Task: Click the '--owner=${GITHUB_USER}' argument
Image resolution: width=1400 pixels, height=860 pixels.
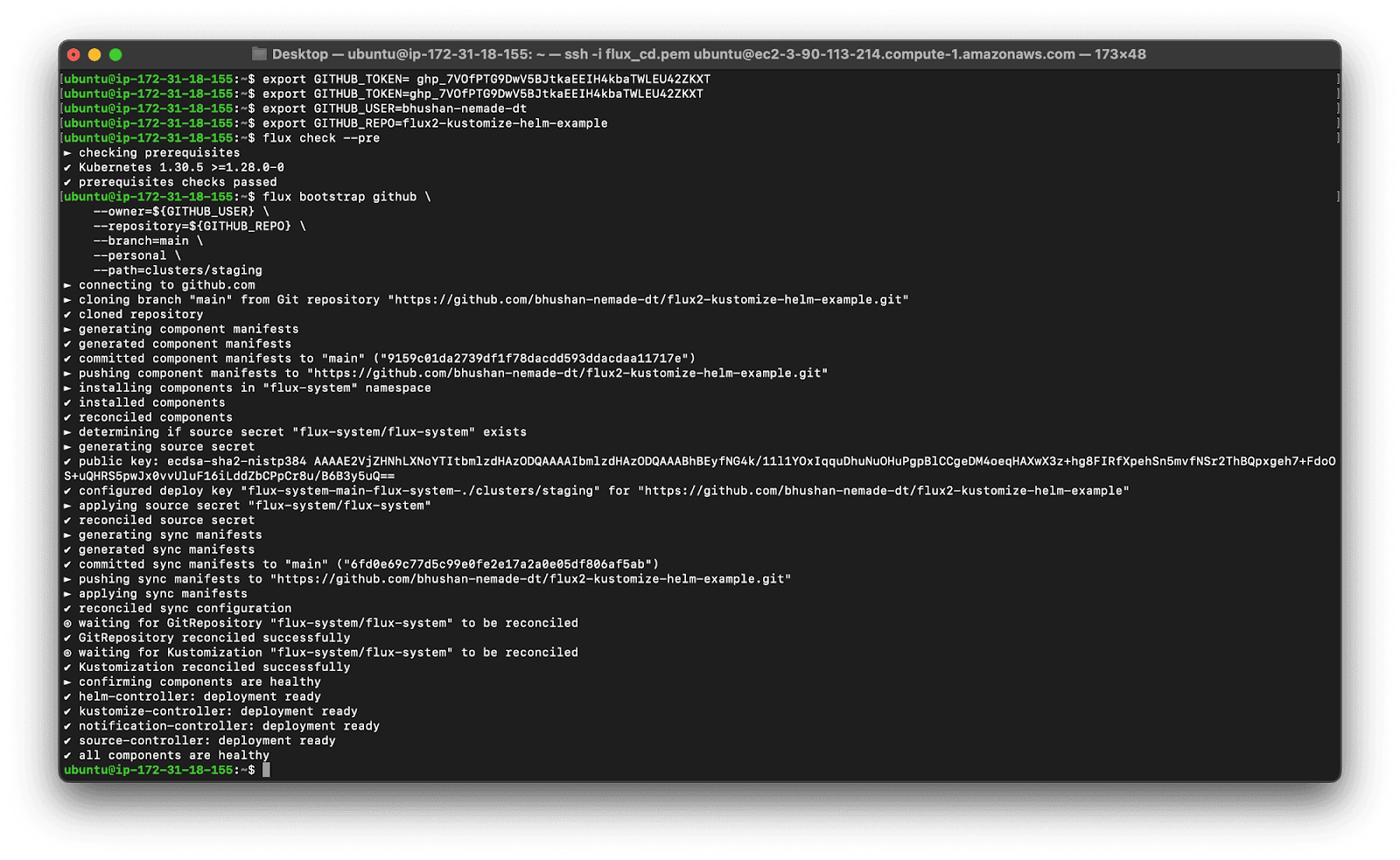Action: click(174, 212)
